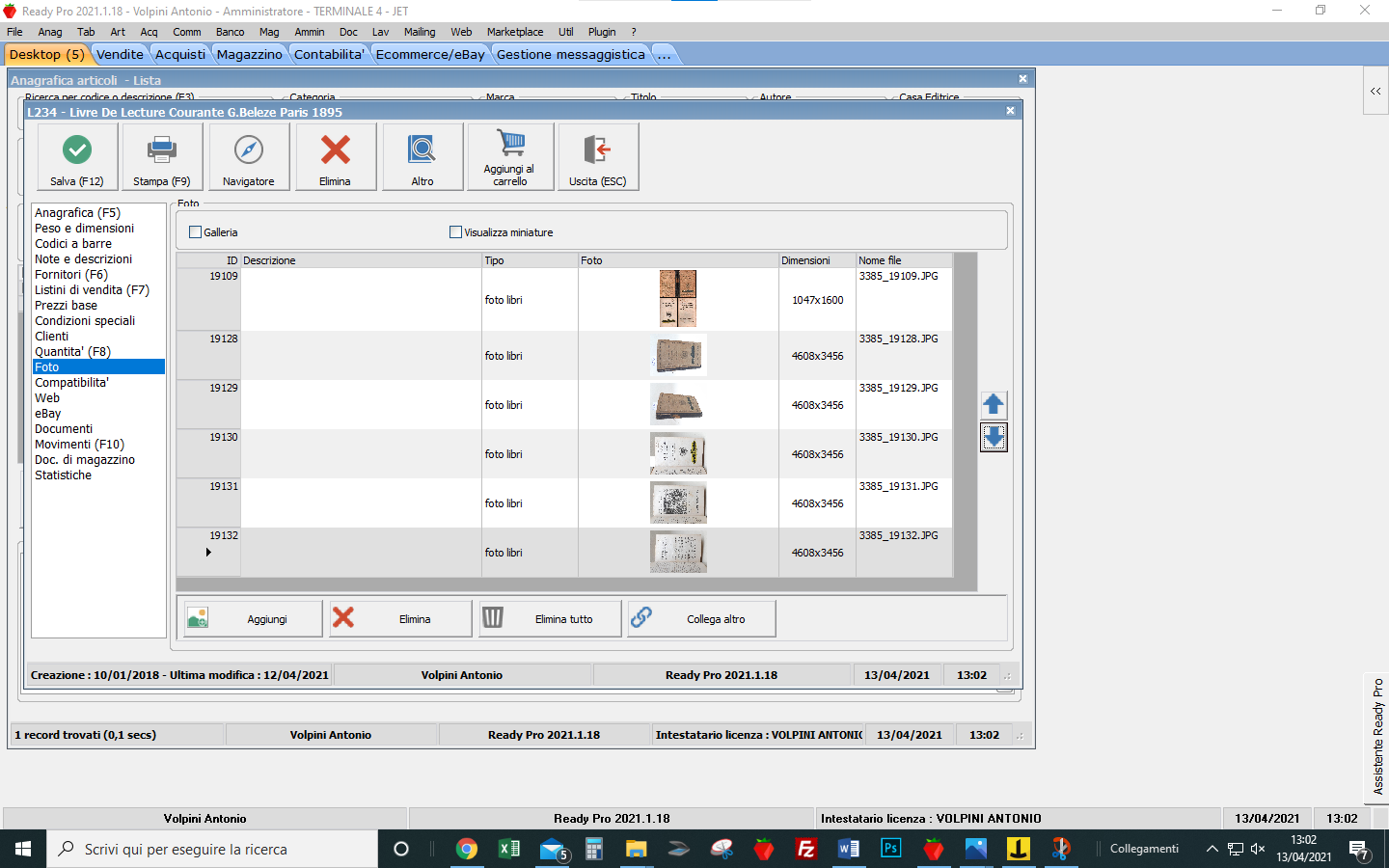Open Gestione messaggistica tab
The image size is (1389, 868).
click(x=571, y=54)
